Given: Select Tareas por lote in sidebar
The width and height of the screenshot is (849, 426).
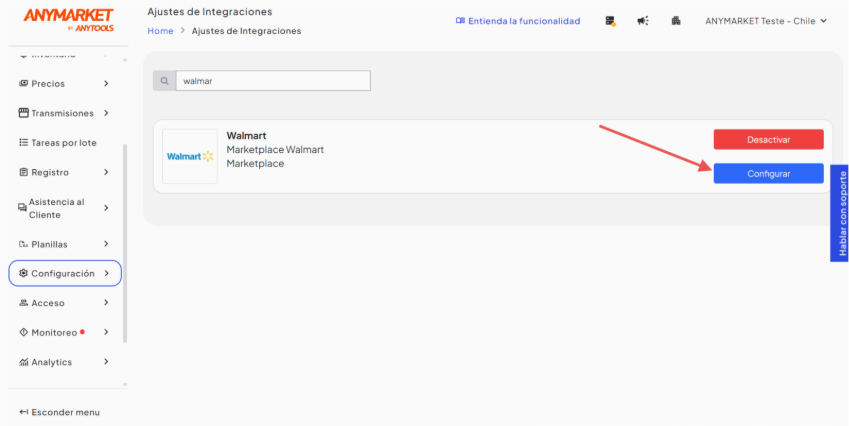Looking at the screenshot, I should pyautogui.click(x=64, y=143).
